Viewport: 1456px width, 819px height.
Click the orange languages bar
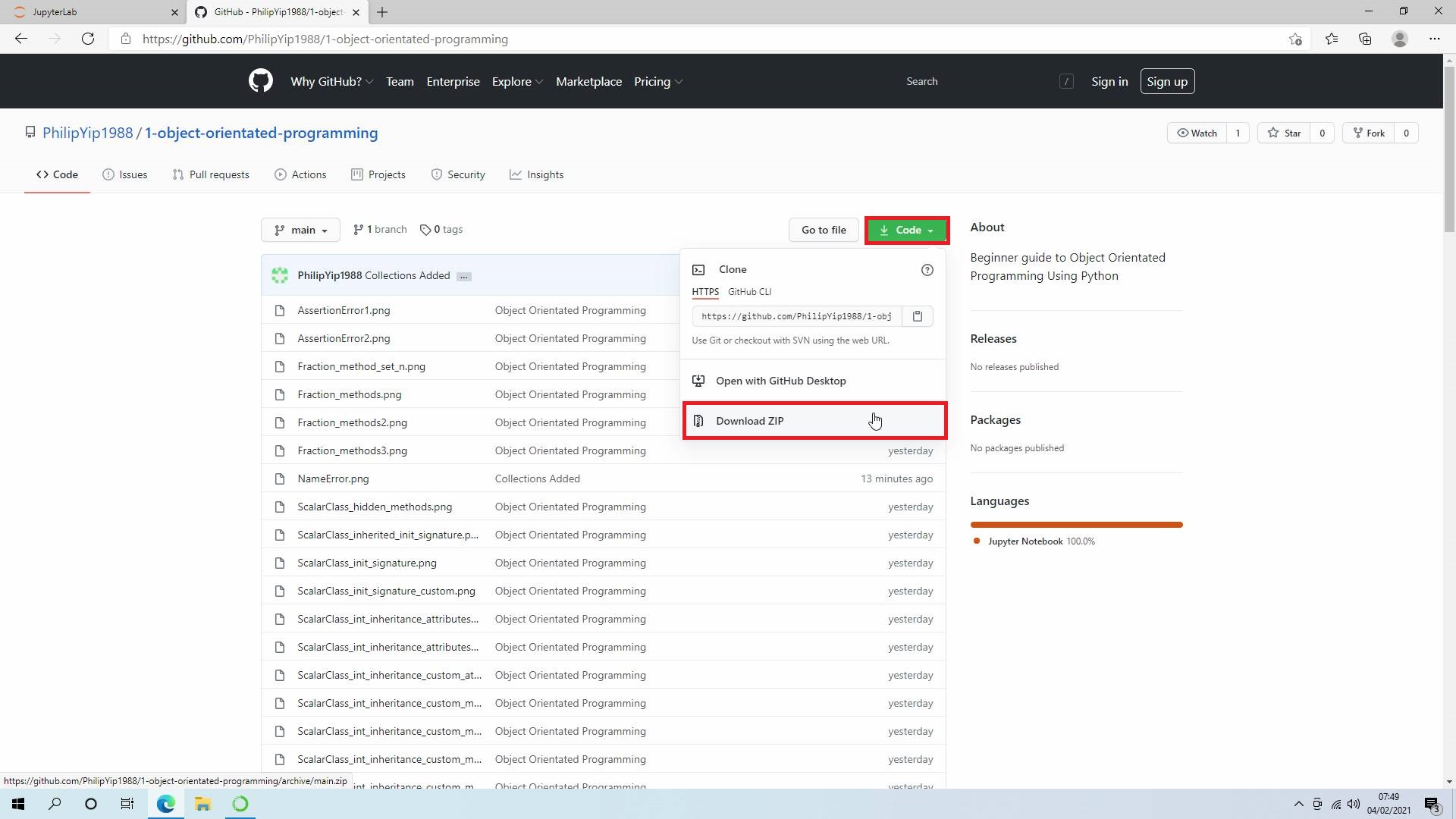point(1076,524)
